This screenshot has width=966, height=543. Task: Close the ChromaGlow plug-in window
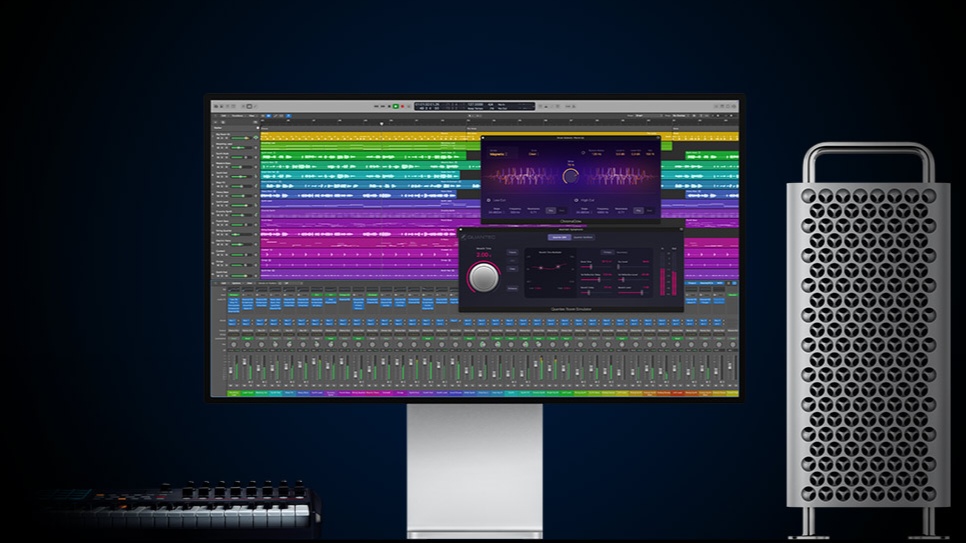tap(485, 138)
